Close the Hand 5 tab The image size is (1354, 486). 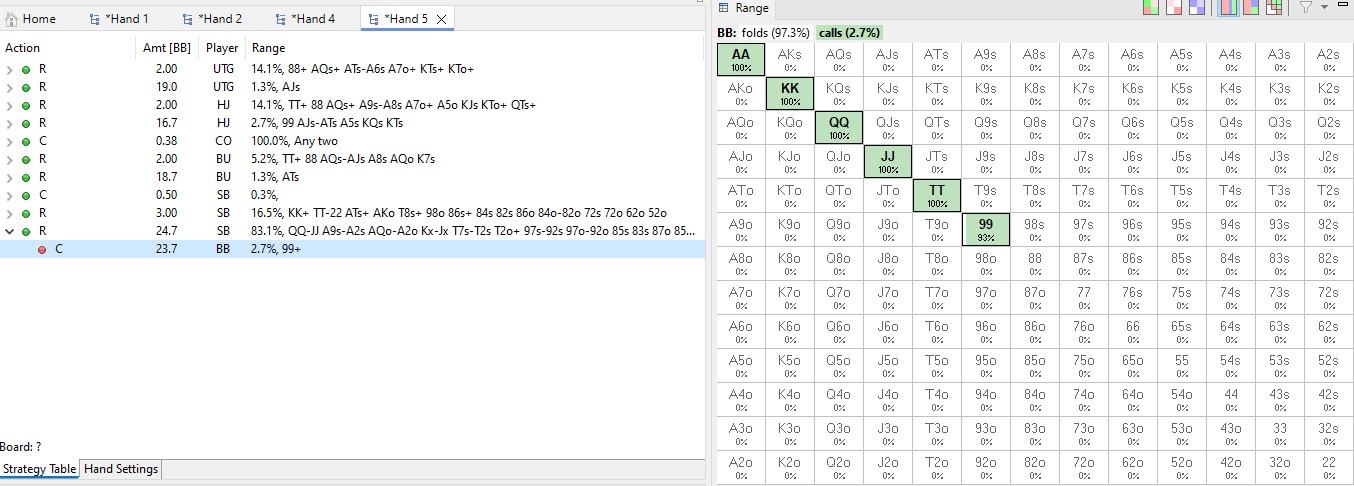(441, 19)
